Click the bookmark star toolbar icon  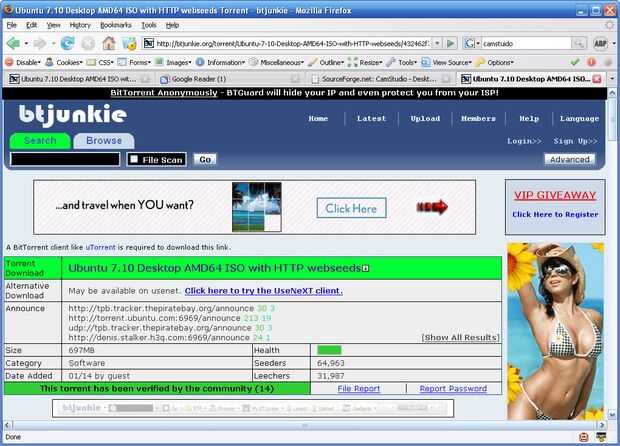point(129,43)
